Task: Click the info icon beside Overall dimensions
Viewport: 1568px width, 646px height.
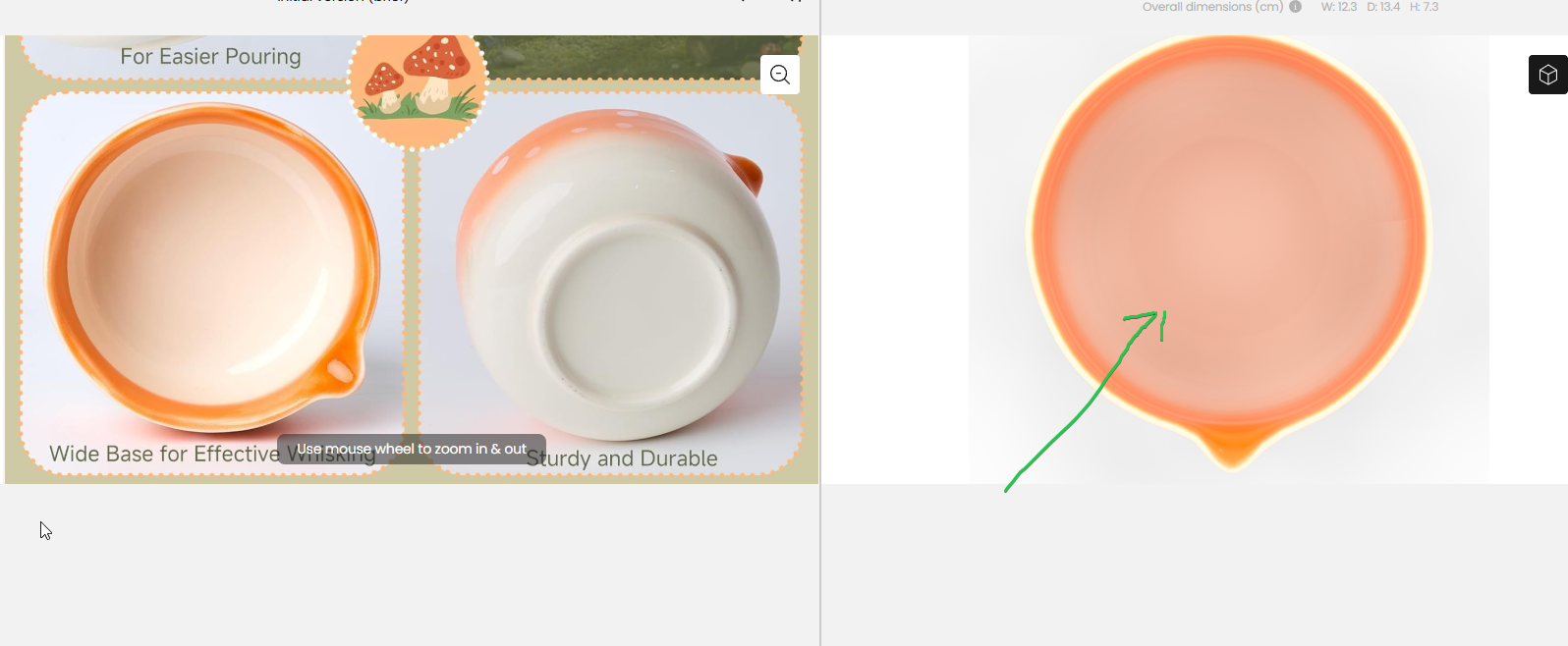Action: (x=1295, y=7)
